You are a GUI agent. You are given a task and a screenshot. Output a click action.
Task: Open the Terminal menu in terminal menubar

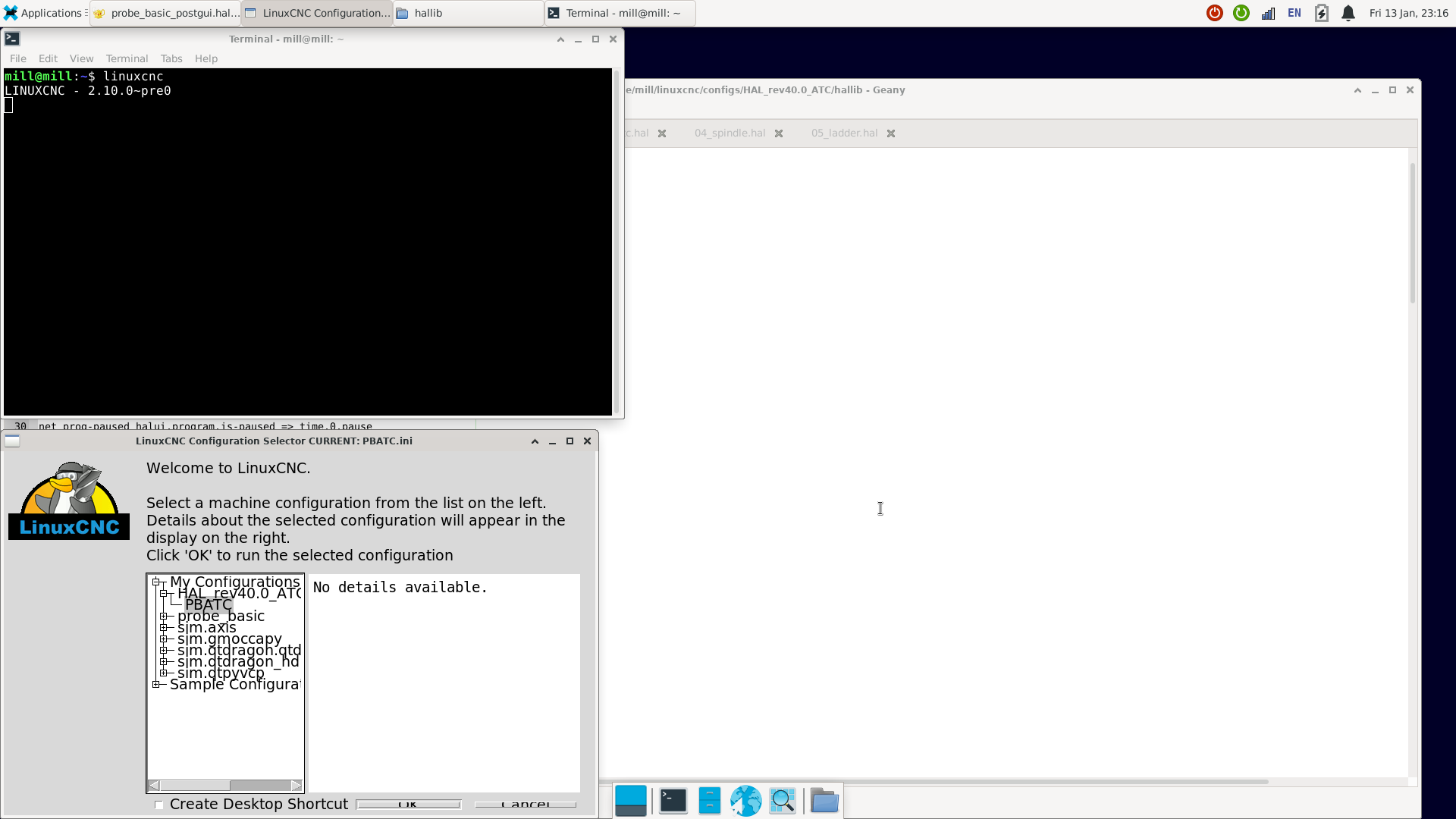click(x=127, y=58)
